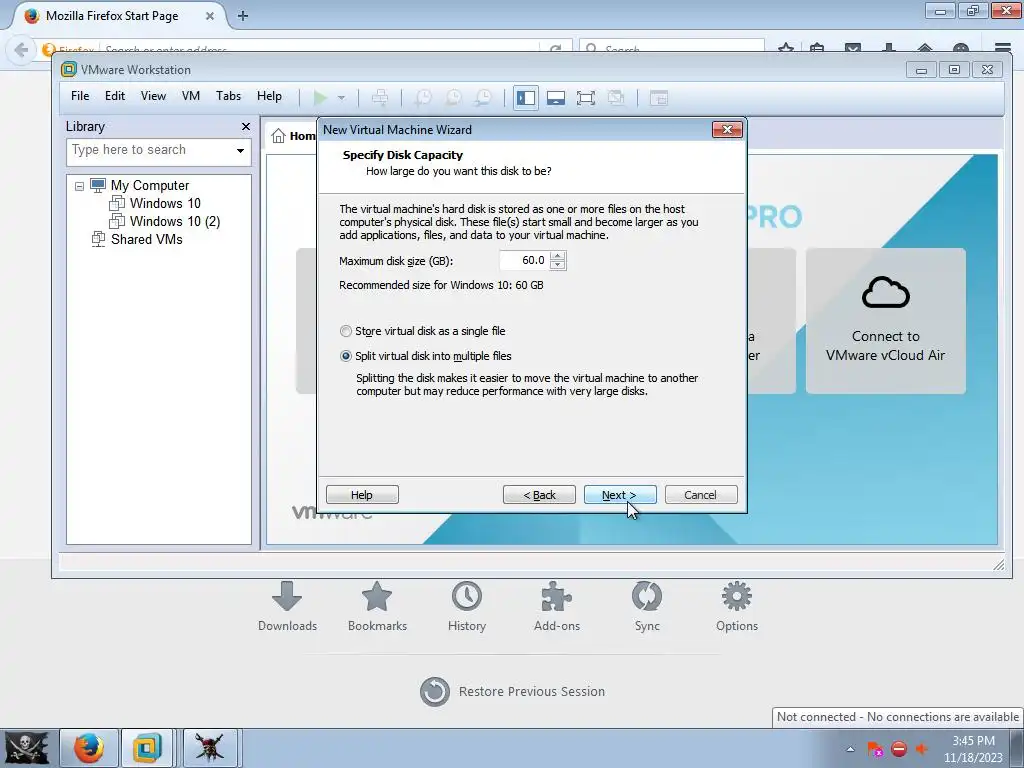Close the New Virtual Machine Wizard dialog

[727, 129]
